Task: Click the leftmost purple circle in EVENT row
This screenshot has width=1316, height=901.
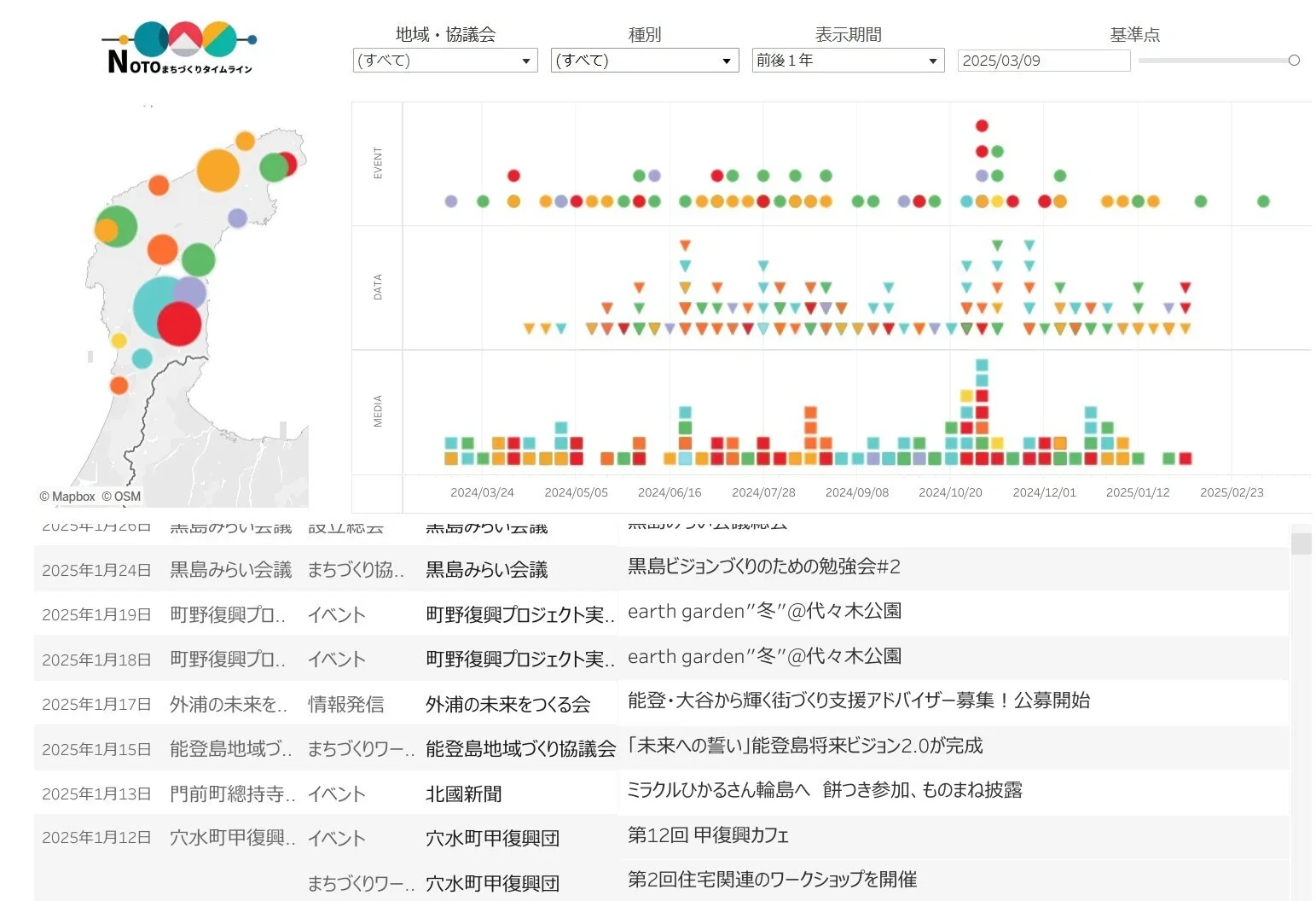Action: click(451, 201)
